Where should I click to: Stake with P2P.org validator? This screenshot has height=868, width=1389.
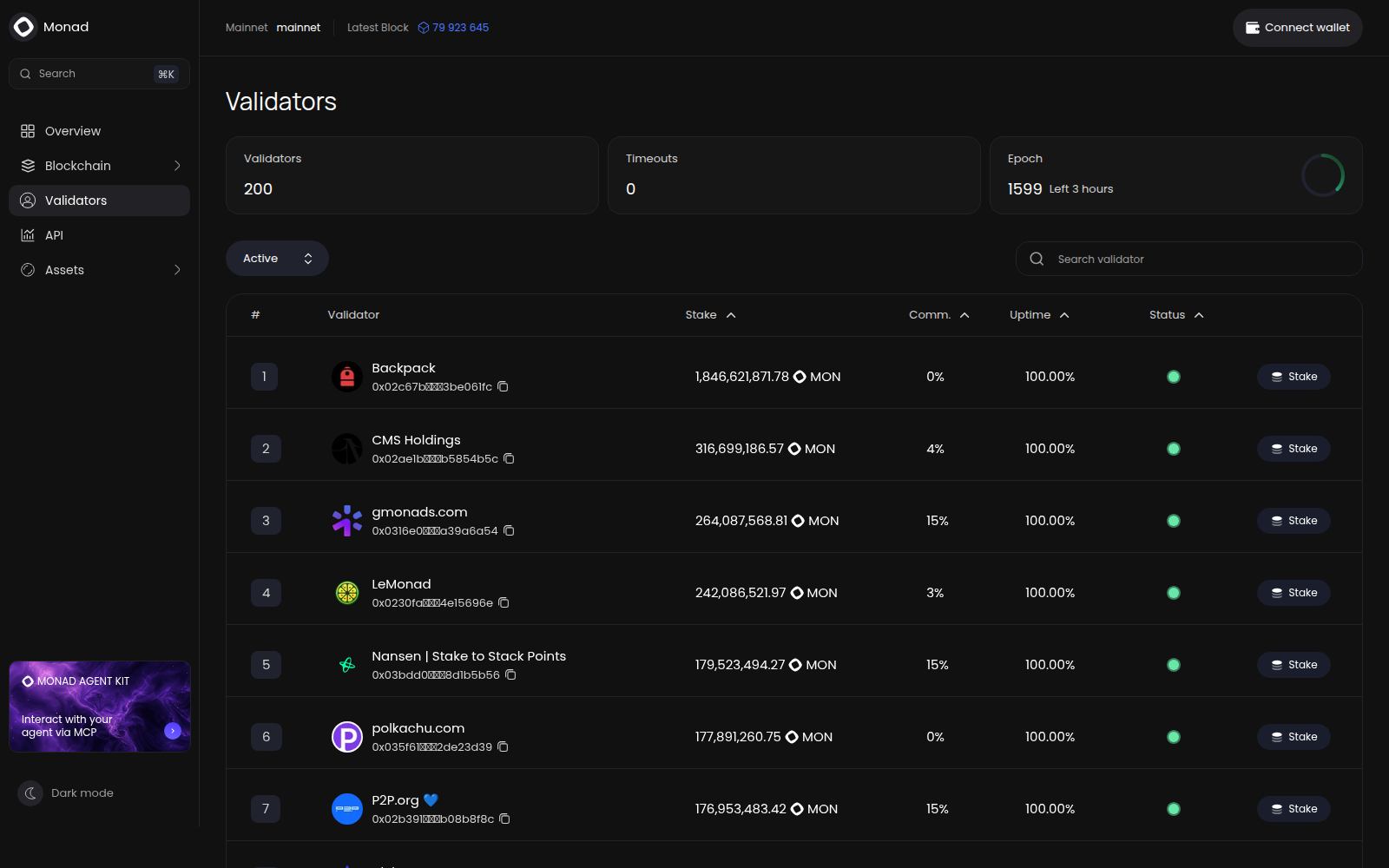tap(1294, 809)
